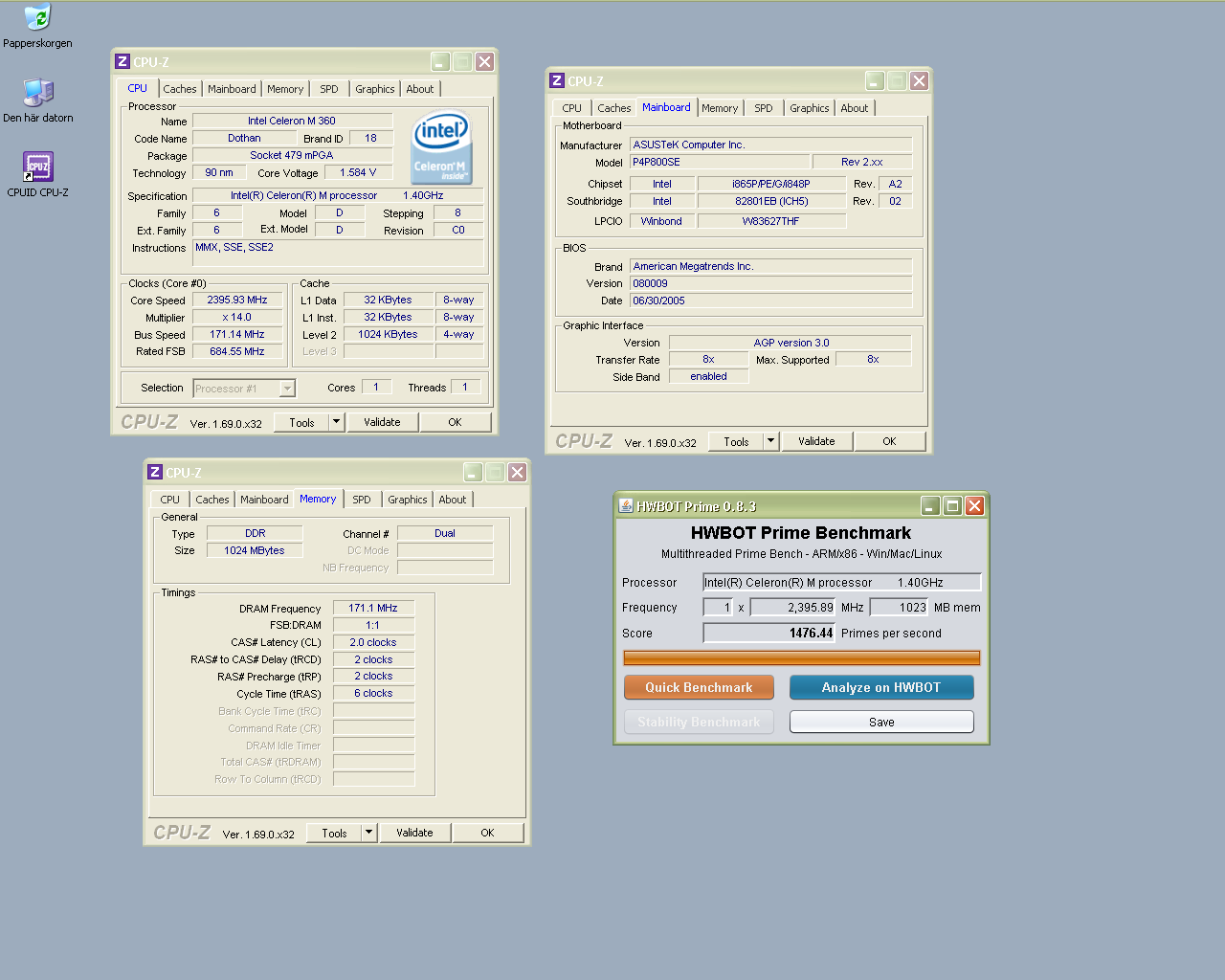Click Save button in HWBOT Prime
The image size is (1225, 980).
click(881, 722)
